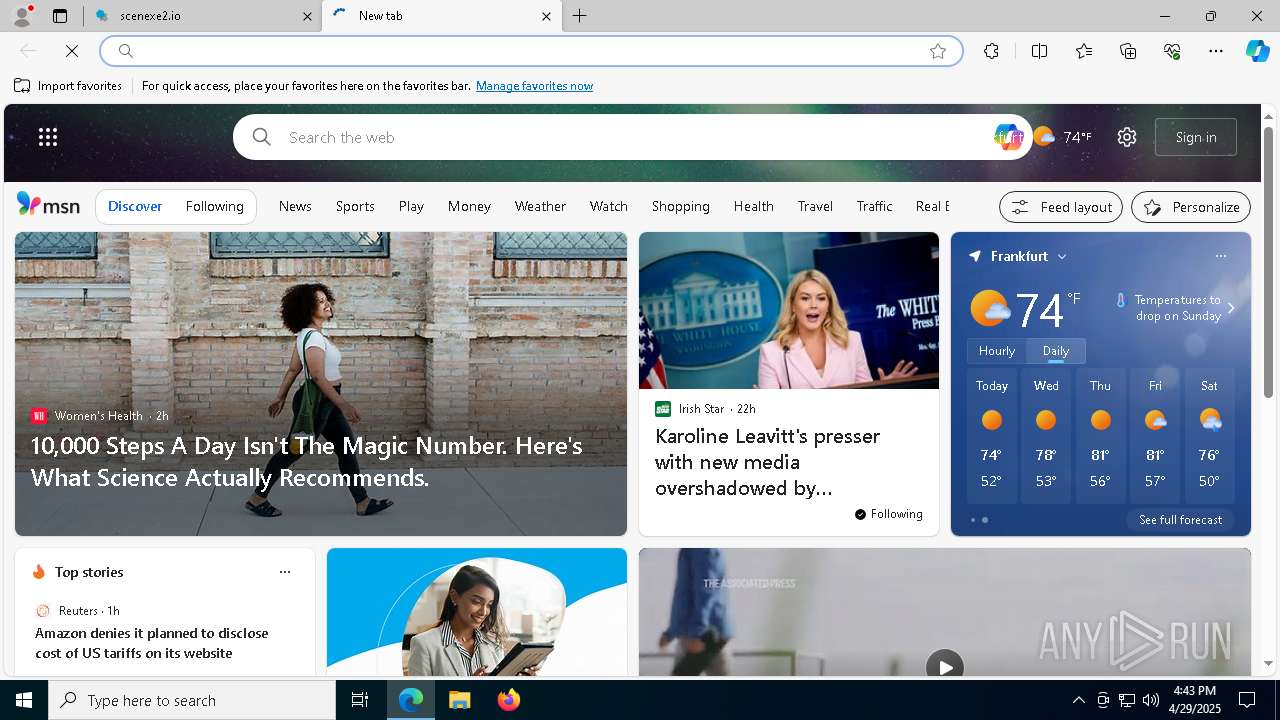Viewport: 1280px width, 720px height.
Task: Open the Watch category
Action: tap(609, 206)
